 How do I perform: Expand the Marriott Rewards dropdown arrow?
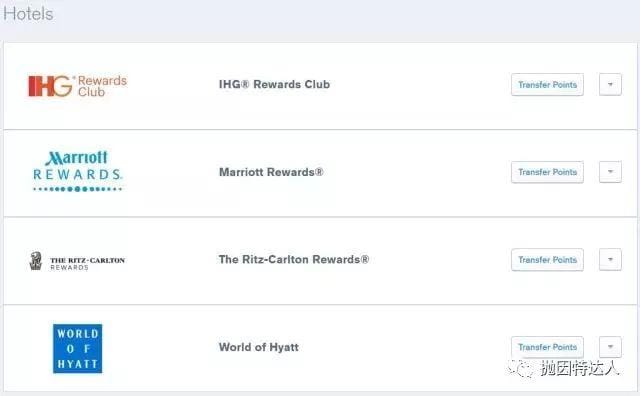610,172
